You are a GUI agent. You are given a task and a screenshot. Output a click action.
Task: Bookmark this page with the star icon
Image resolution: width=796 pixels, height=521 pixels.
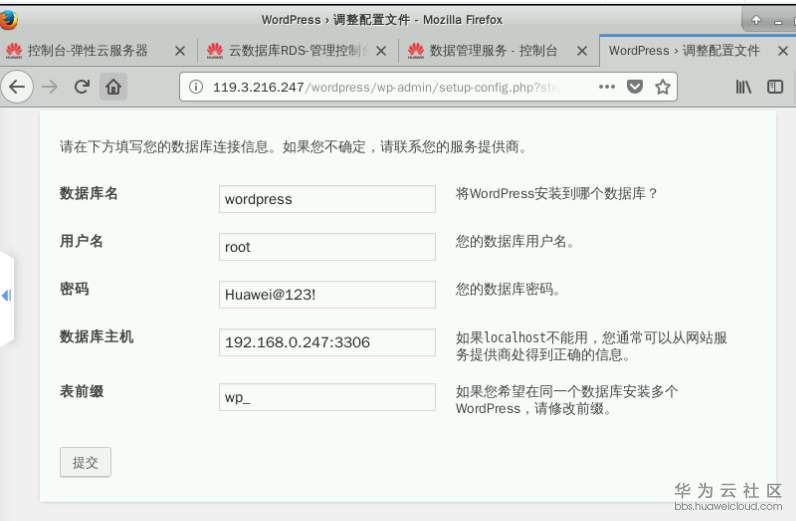coord(662,87)
